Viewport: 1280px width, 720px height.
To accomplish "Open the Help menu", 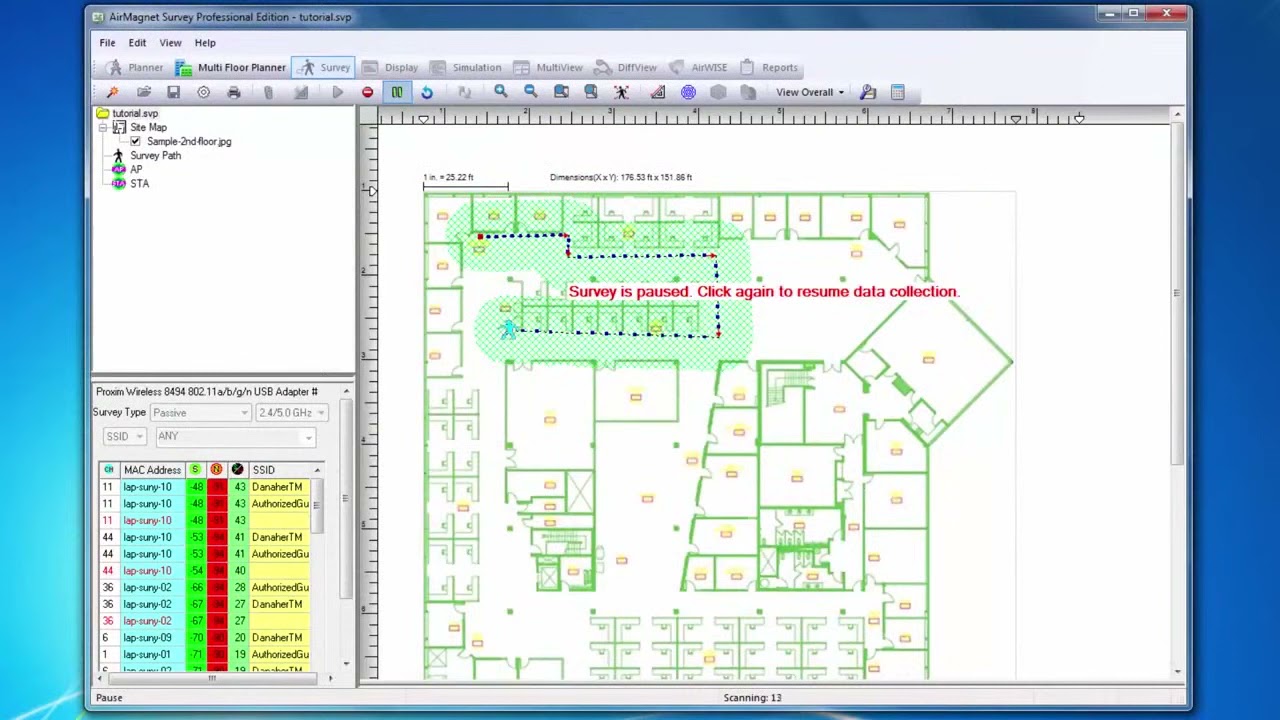I will click(205, 43).
